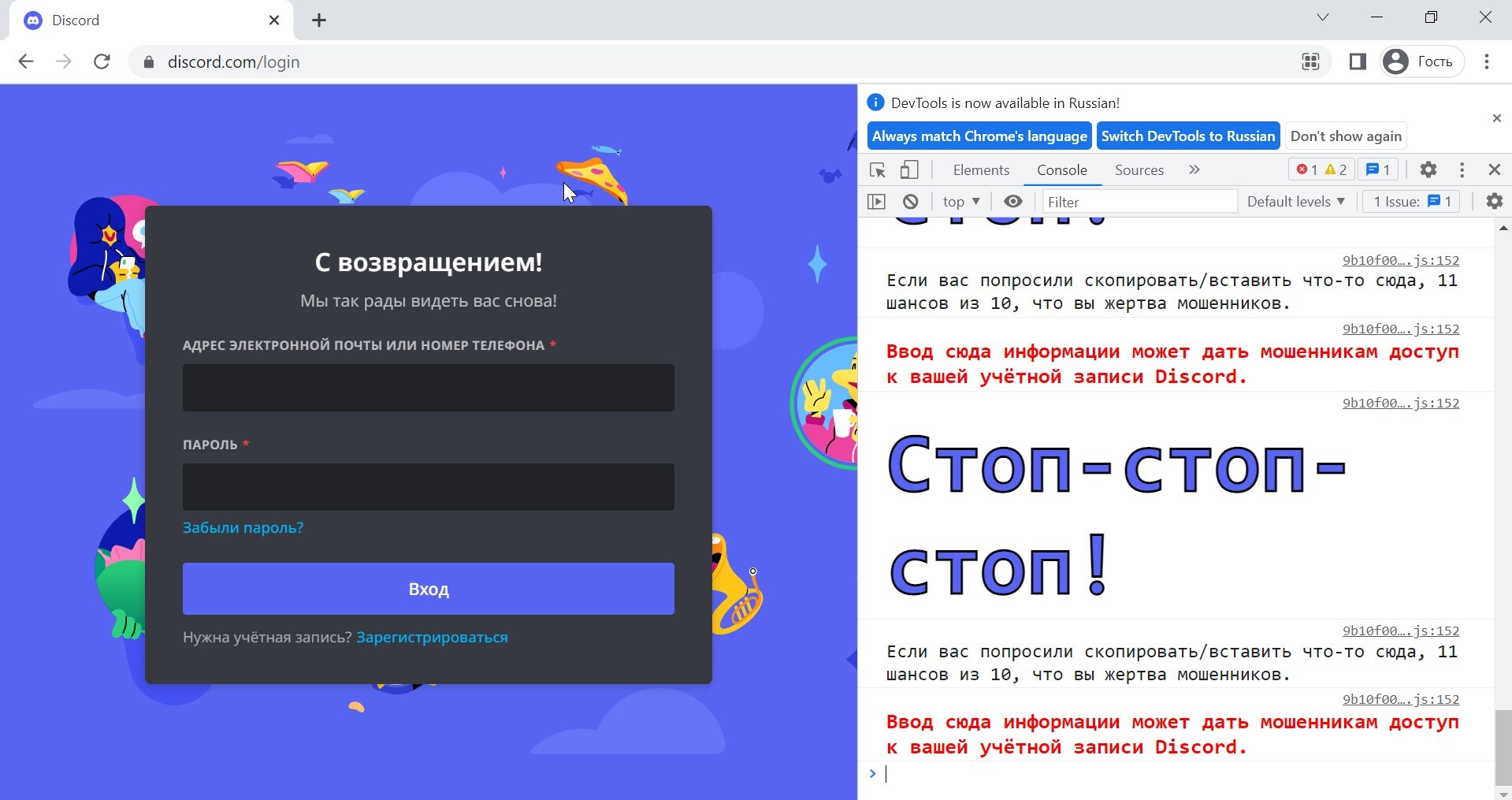Open the tab search dropdown arrow
This screenshot has height=800, width=1512.
(1323, 17)
